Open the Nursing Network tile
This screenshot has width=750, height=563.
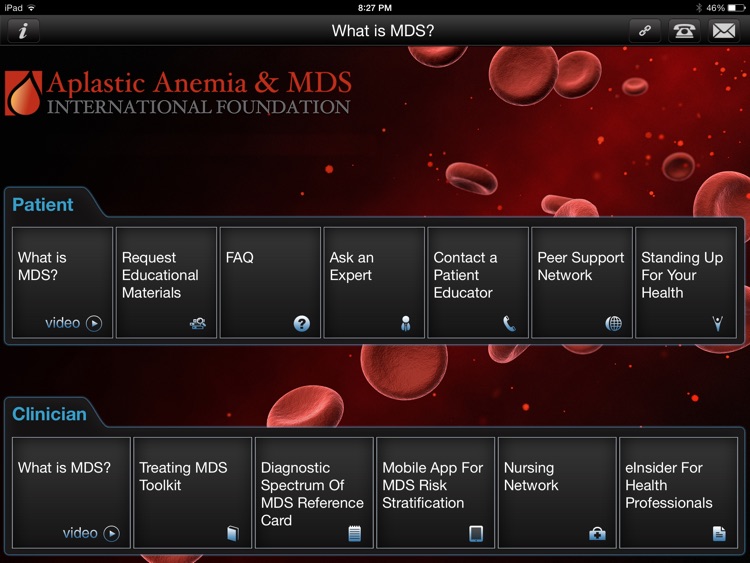tap(557, 492)
